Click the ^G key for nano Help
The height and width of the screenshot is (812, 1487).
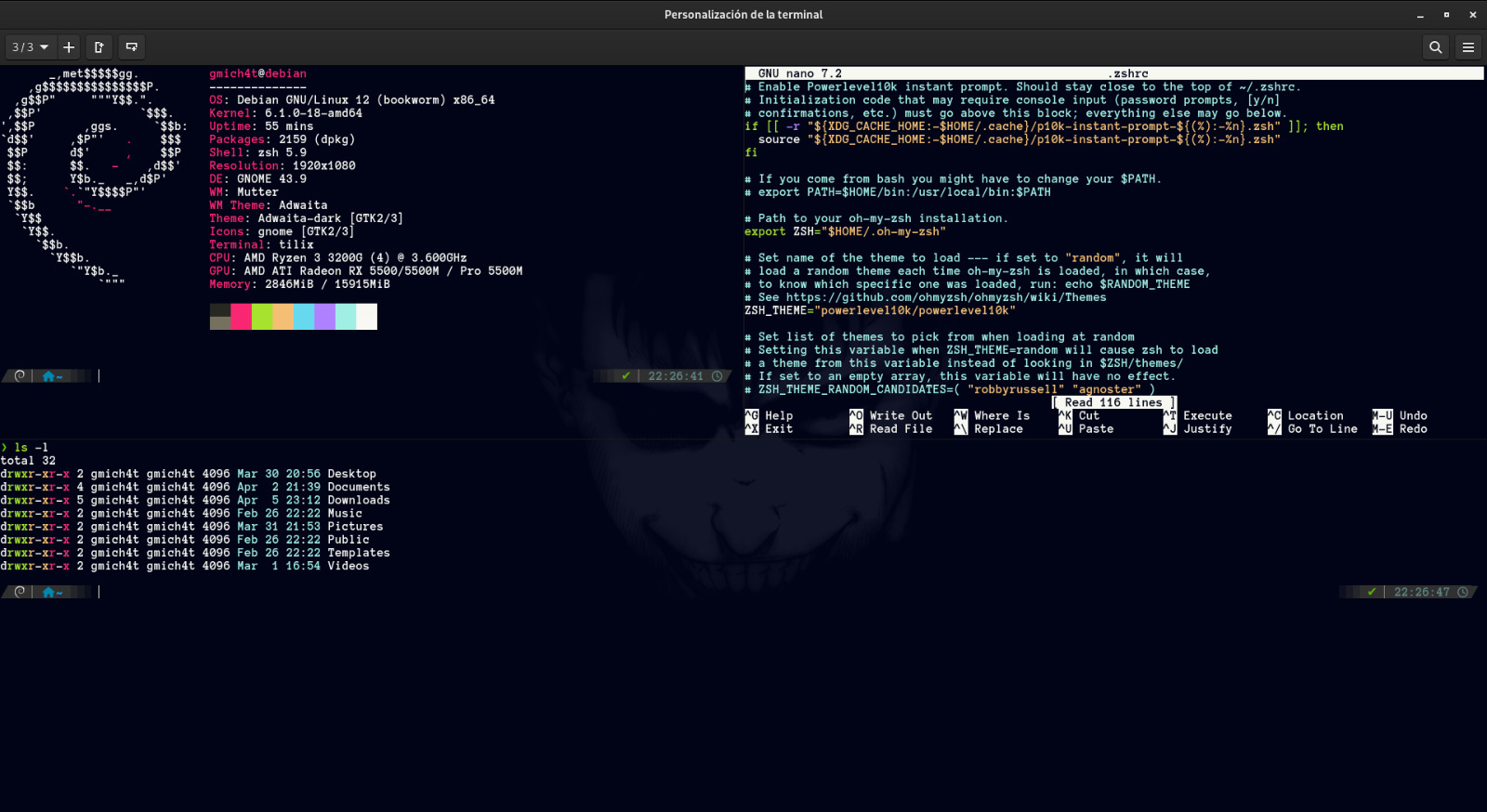click(752, 415)
